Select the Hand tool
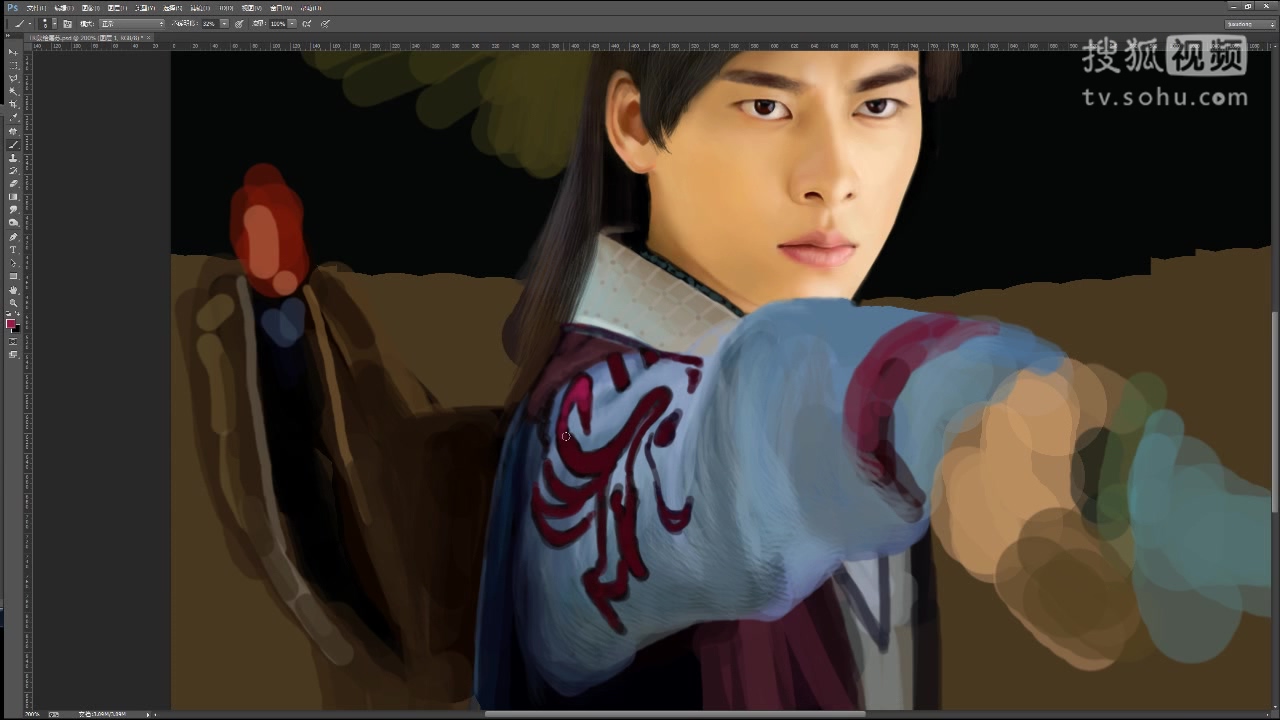The height and width of the screenshot is (720, 1280). click(13, 289)
